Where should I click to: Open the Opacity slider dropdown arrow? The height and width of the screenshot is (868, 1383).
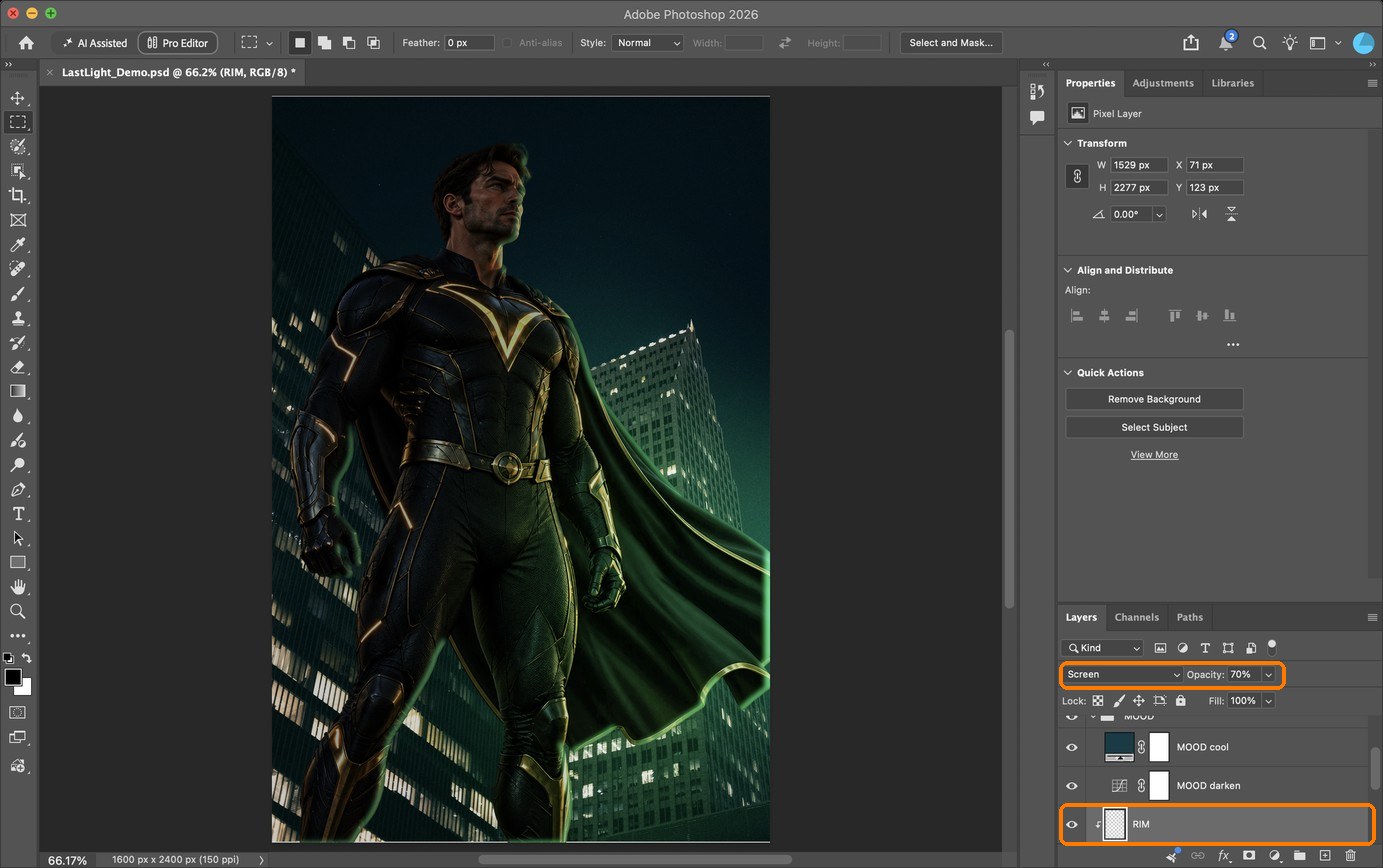click(x=1268, y=675)
